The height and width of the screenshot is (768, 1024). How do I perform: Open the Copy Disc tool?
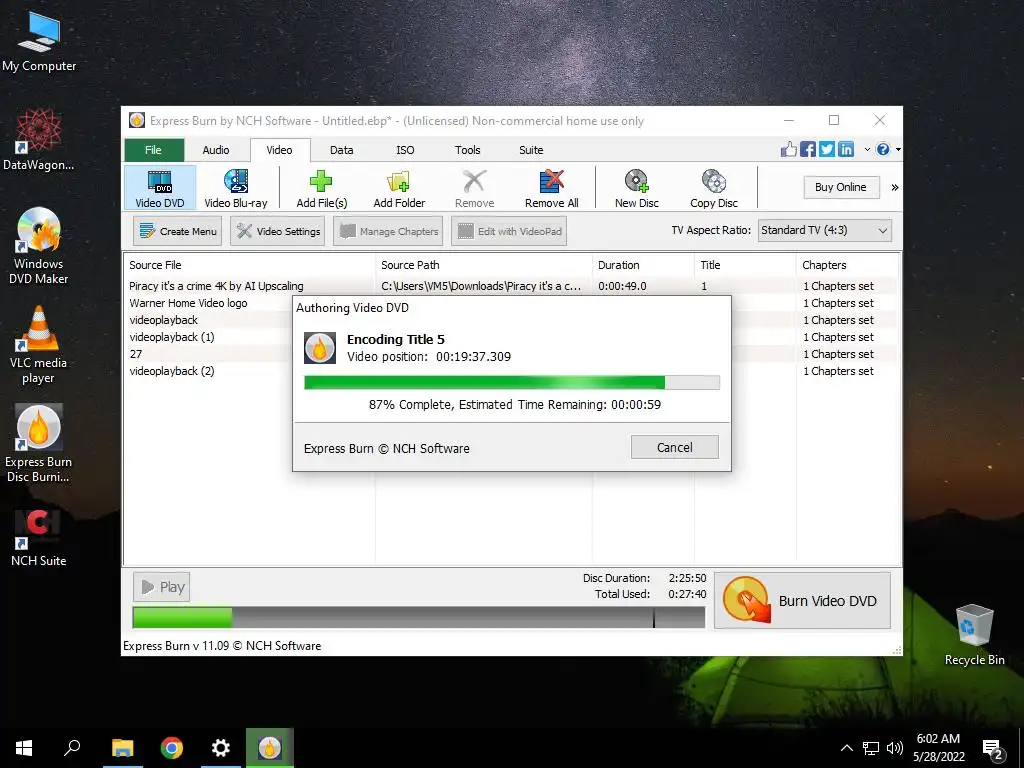pyautogui.click(x=714, y=187)
